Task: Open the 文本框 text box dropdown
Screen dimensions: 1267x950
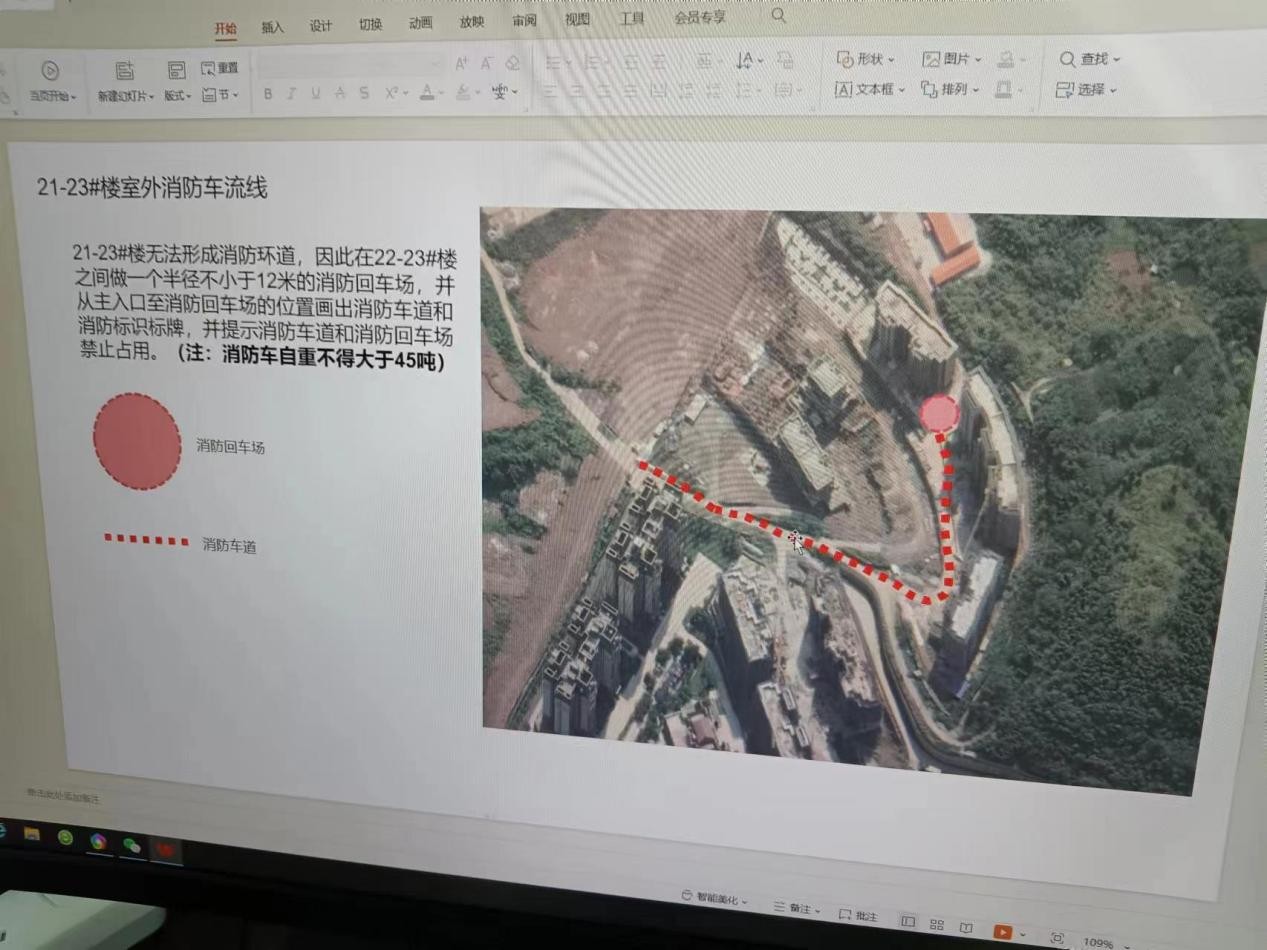Action: (870, 89)
